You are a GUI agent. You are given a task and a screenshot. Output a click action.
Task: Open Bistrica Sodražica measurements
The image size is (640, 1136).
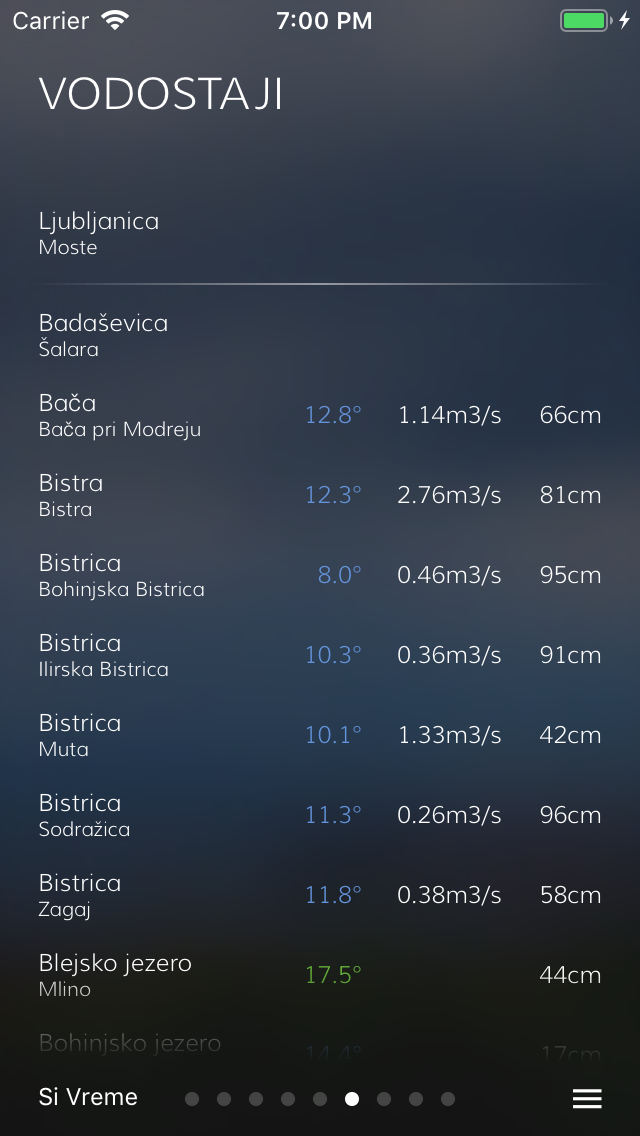tap(320, 815)
